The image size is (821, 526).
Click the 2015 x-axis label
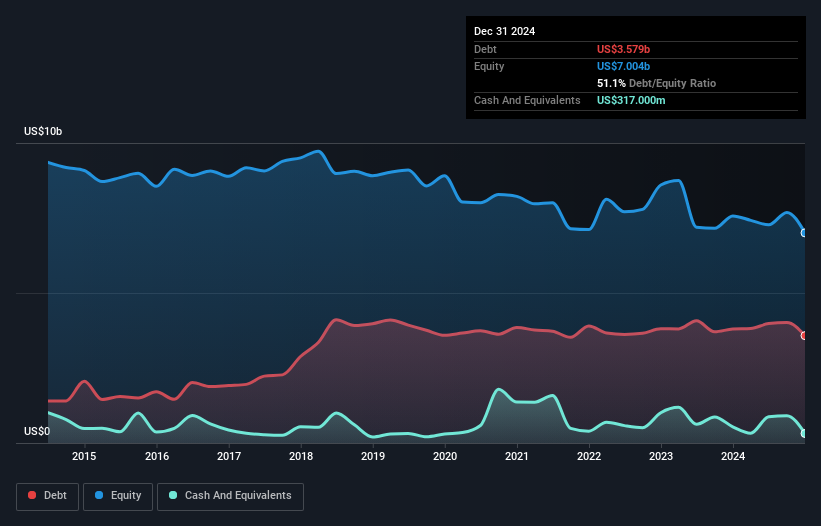(x=84, y=456)
